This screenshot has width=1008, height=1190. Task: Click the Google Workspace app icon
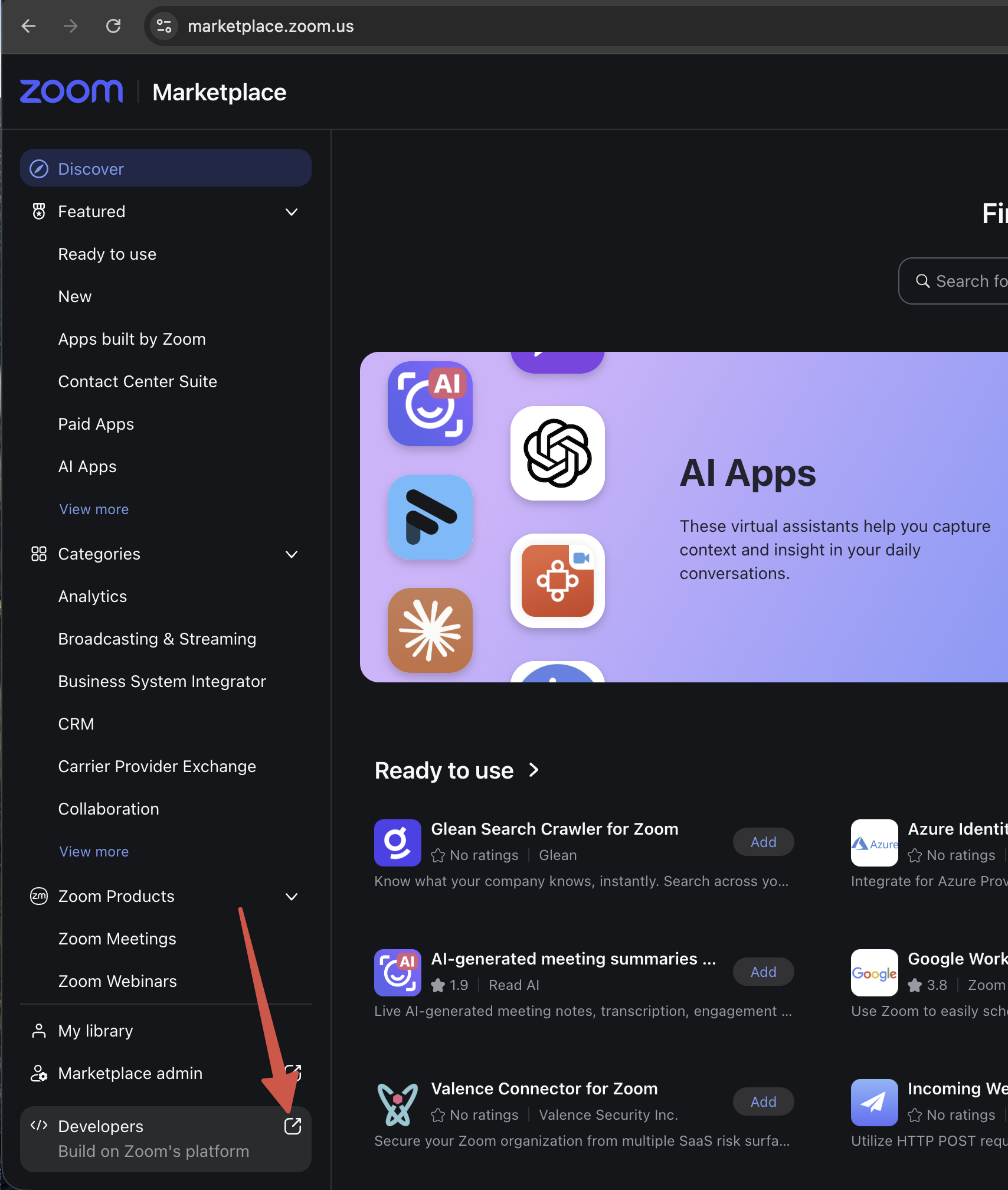click(875, 973)
